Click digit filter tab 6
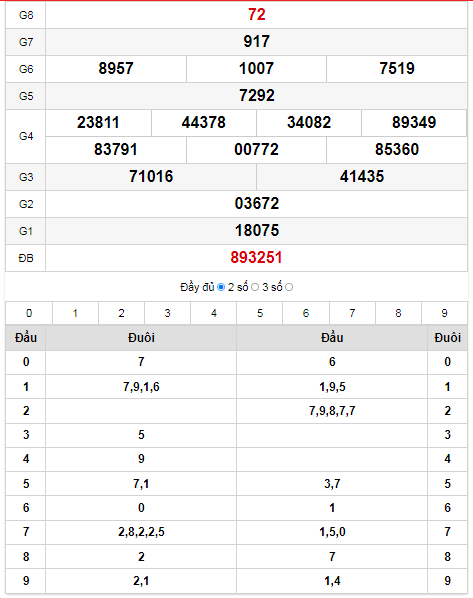 coord(306,313)
